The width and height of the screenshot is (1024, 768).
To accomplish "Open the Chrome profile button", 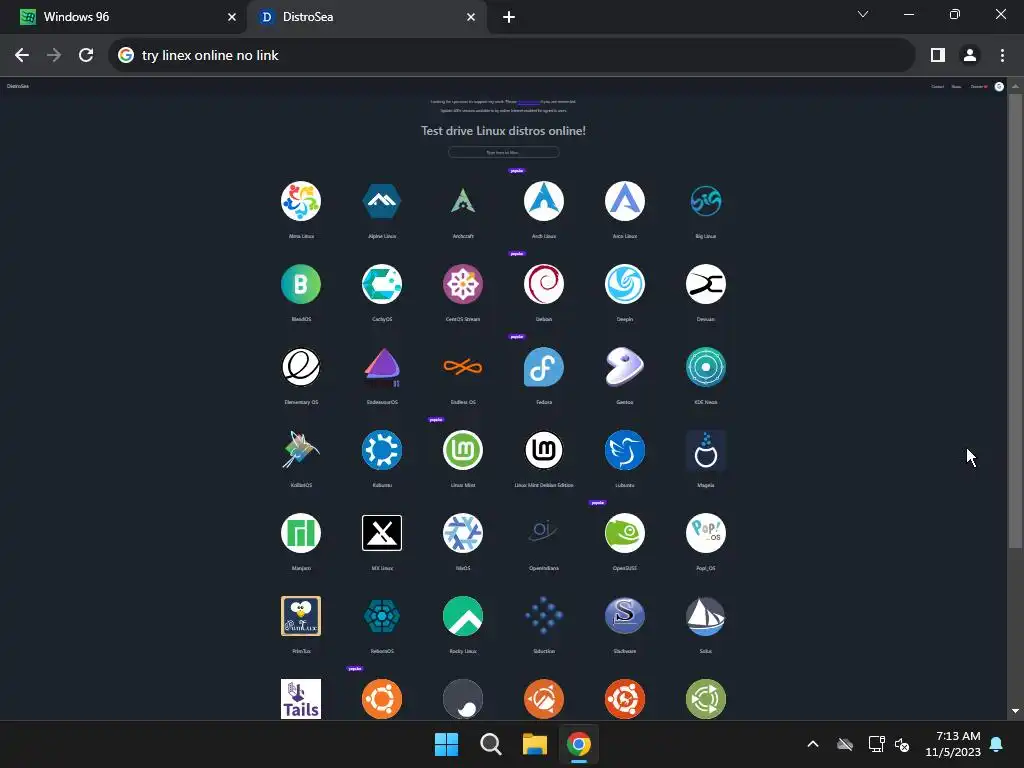I will pos(970,56).
